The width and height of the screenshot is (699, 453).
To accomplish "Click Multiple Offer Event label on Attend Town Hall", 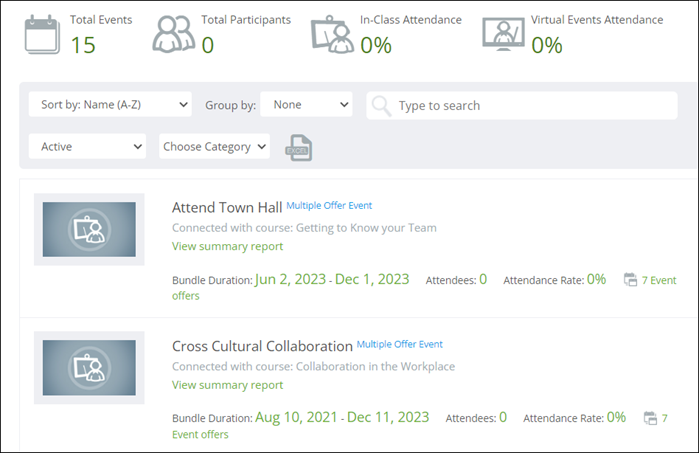I will click(329, 206).
